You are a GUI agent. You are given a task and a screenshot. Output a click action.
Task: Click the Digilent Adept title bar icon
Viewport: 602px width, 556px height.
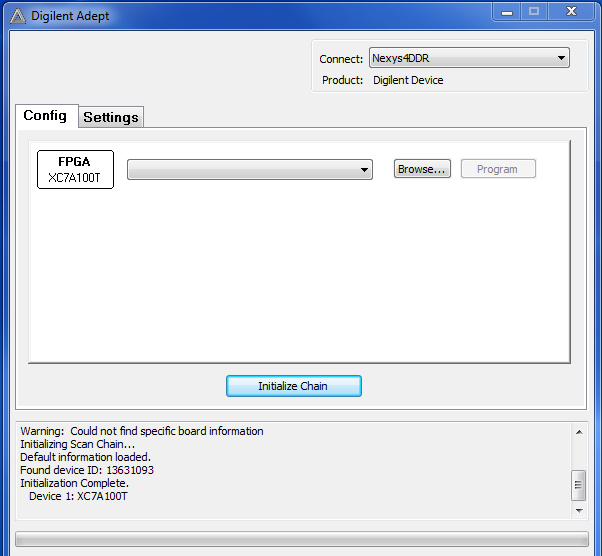tap(17, 15)
